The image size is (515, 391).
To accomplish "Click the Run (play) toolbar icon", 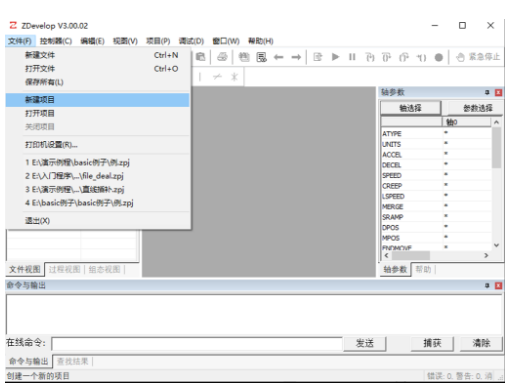I will 335,57.
